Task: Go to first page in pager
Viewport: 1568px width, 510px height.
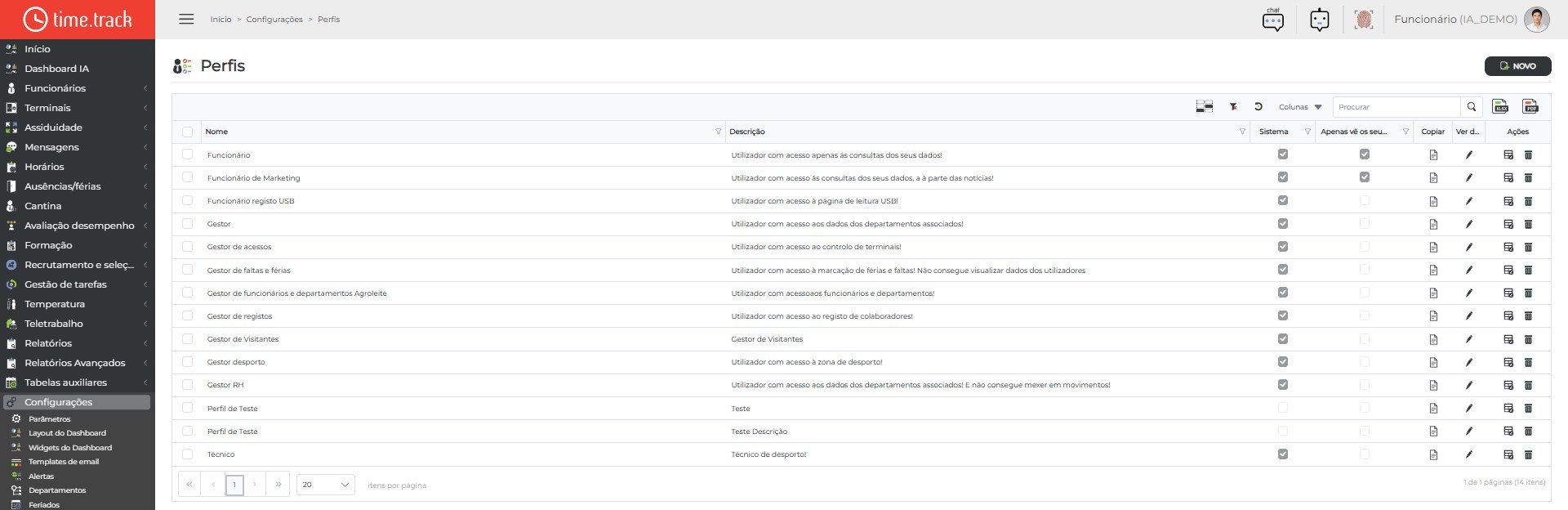Action: (189, 485)
